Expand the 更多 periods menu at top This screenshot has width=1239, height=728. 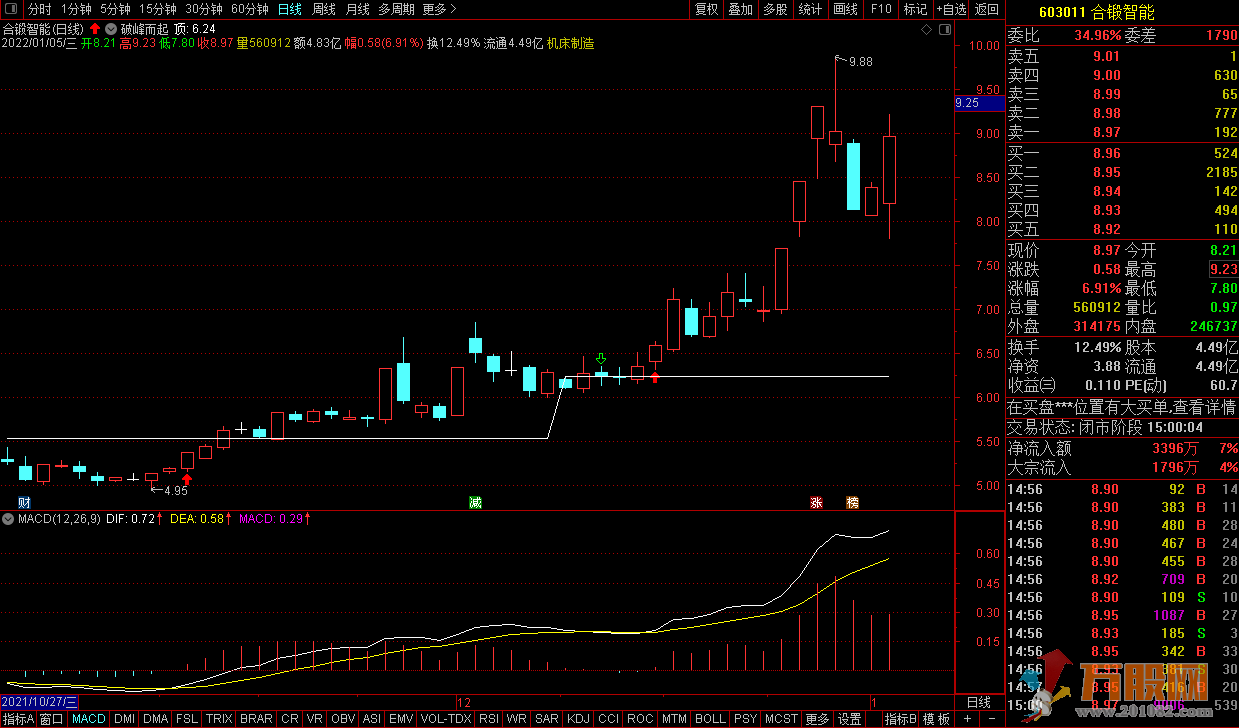click(439, 9)
